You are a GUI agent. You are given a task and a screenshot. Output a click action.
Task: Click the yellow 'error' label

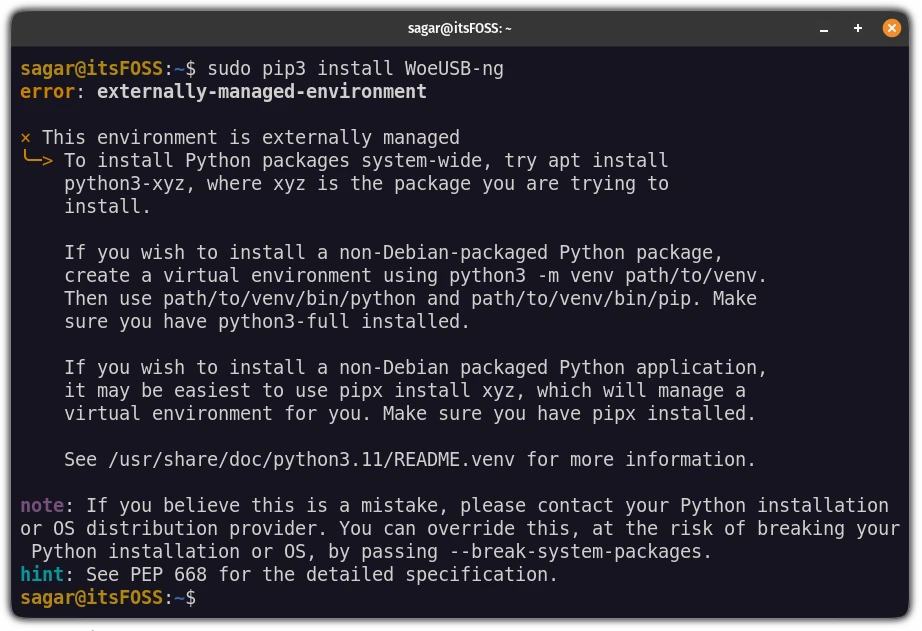tap(47, 92)
